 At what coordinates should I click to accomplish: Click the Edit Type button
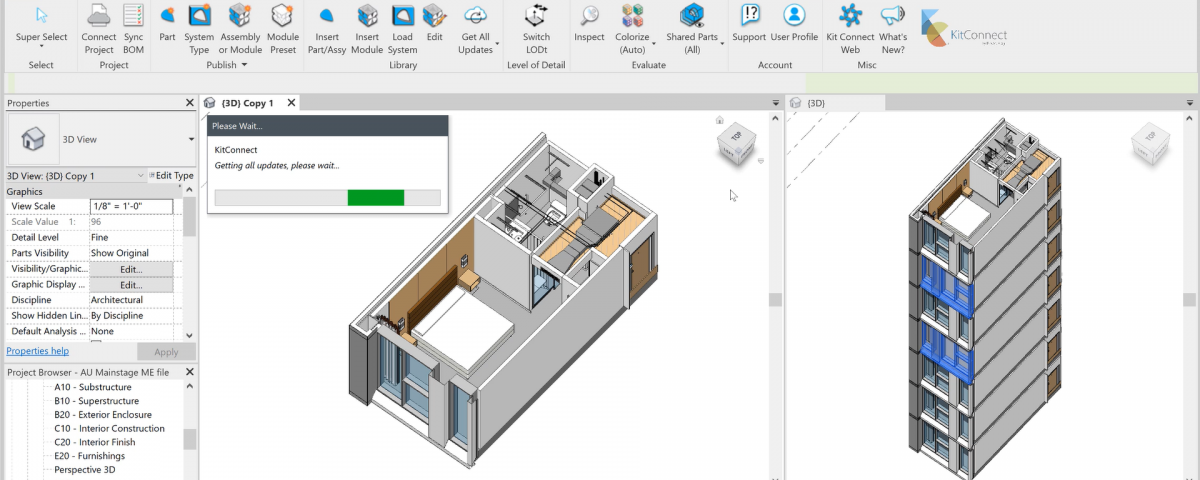(x=171, y=176)
